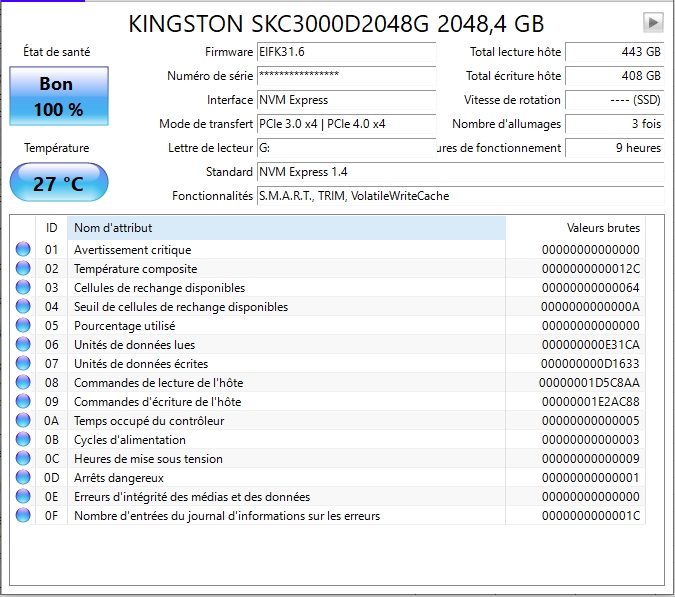The image size is (675, 597).
Task: Select the Fonctionnalités field with S.M.A.R.T.
Action: point(460,196)
